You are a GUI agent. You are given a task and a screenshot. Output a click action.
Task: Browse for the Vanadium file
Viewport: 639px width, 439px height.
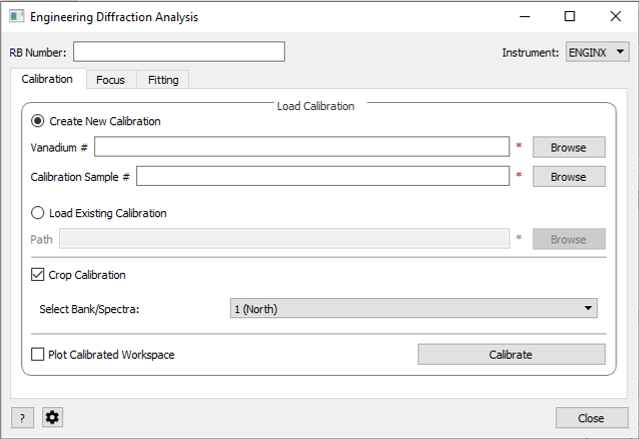pyautogui.click(x=568, y=147)
